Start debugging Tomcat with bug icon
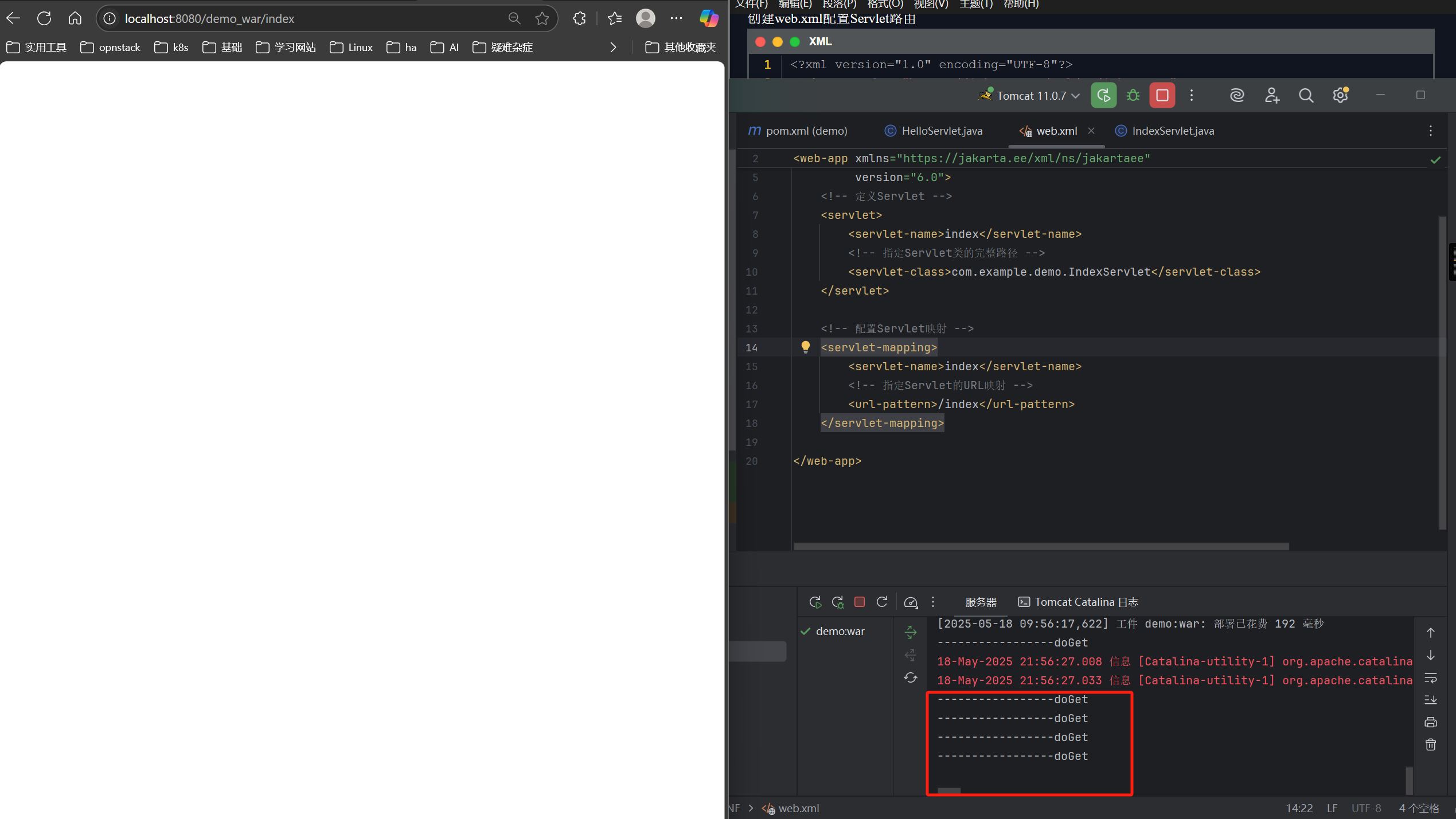Viewport: 1456px width, 819px height. (1133, 95)
